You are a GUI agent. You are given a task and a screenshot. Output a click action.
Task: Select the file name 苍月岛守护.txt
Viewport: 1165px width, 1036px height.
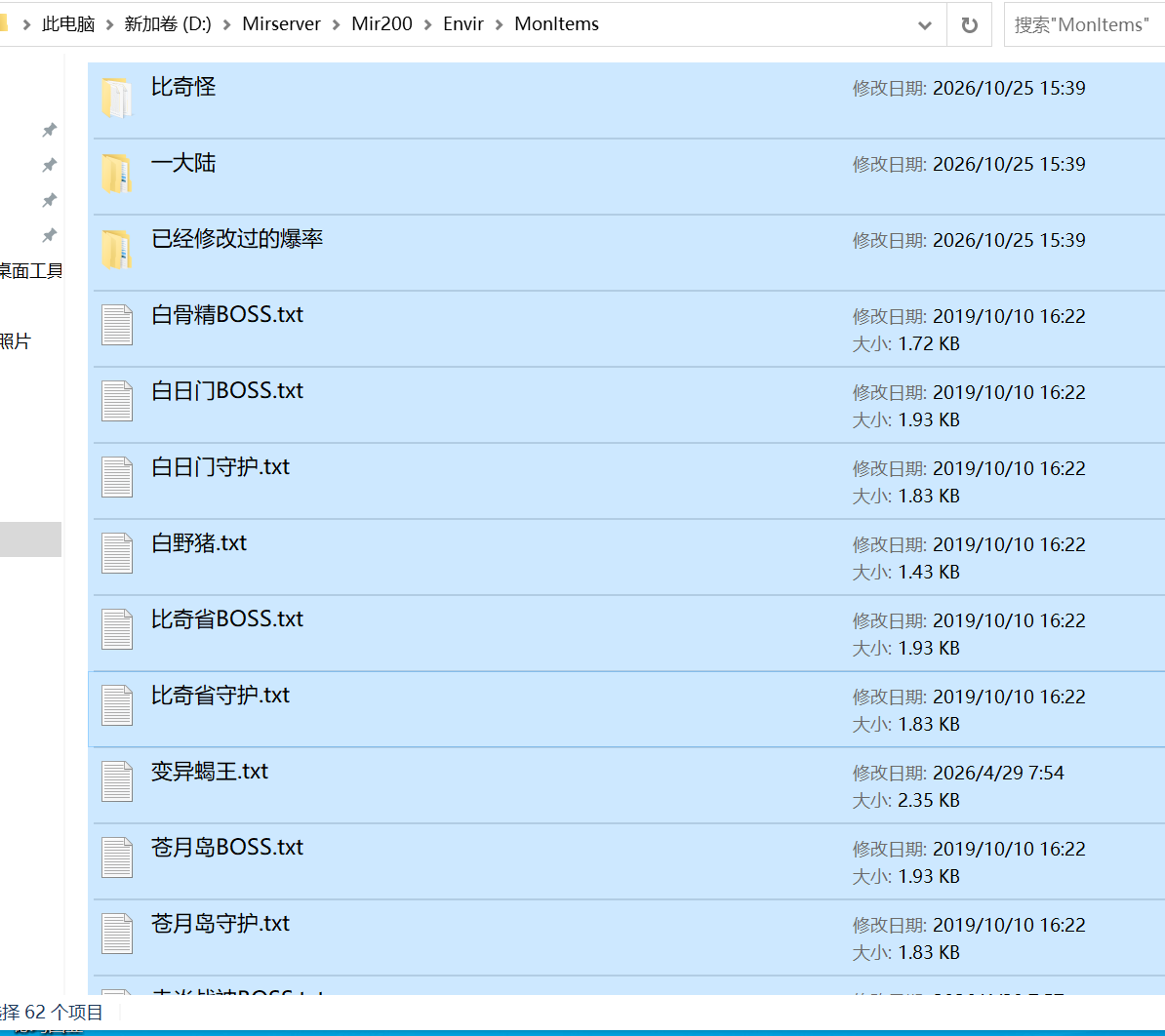(221, 924)
